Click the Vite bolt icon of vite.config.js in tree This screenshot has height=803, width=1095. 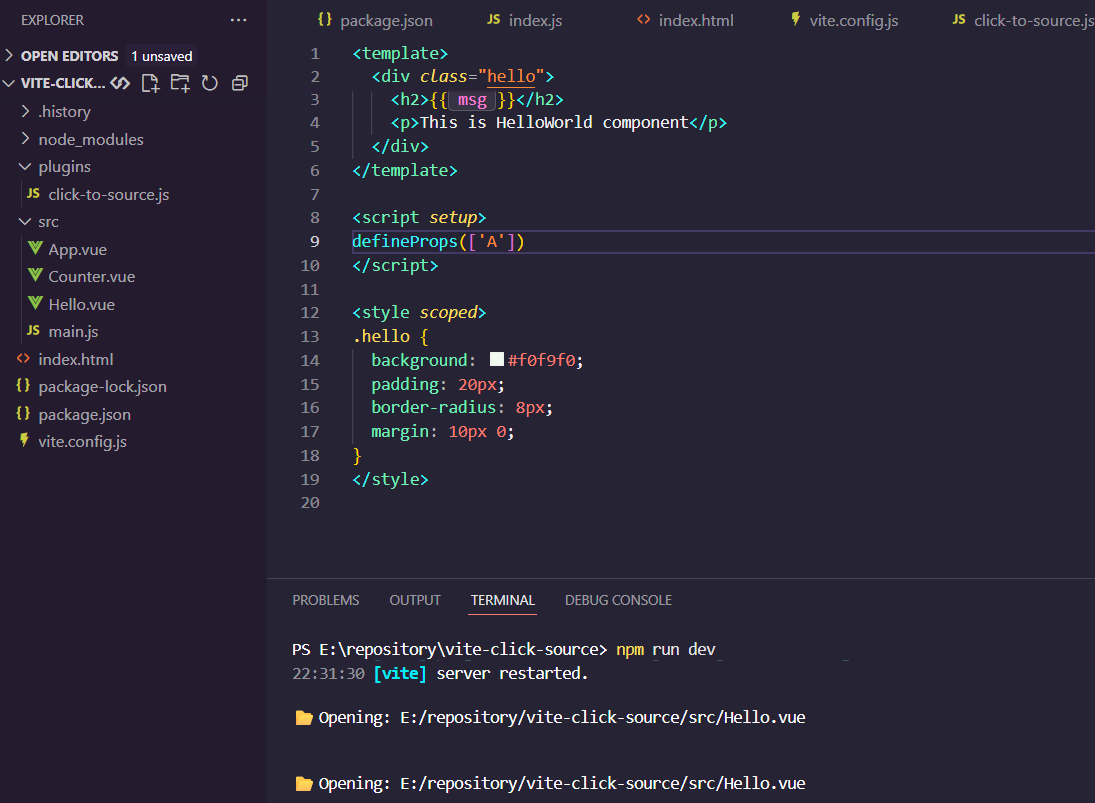click(x=24, y=440)
